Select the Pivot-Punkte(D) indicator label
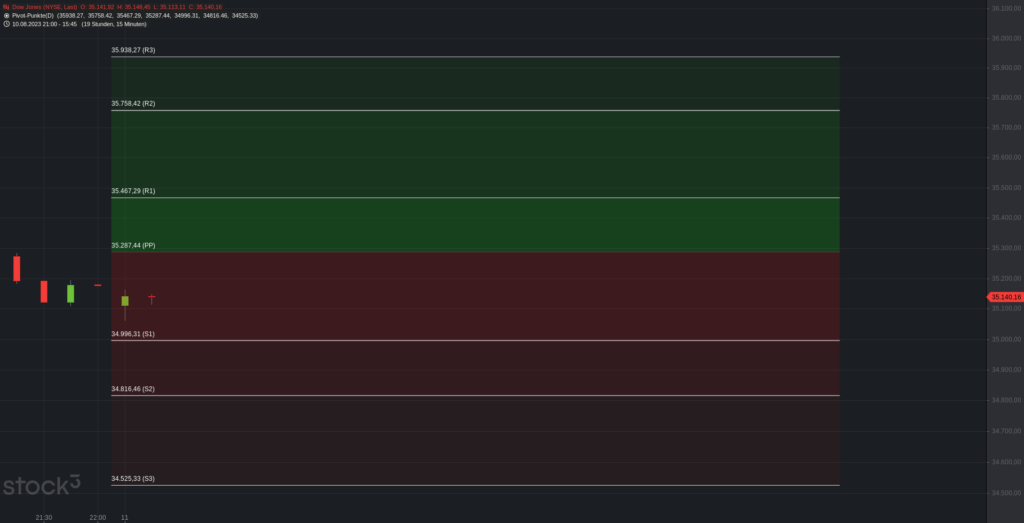The image size is (1024, 523). pos(33,15)
